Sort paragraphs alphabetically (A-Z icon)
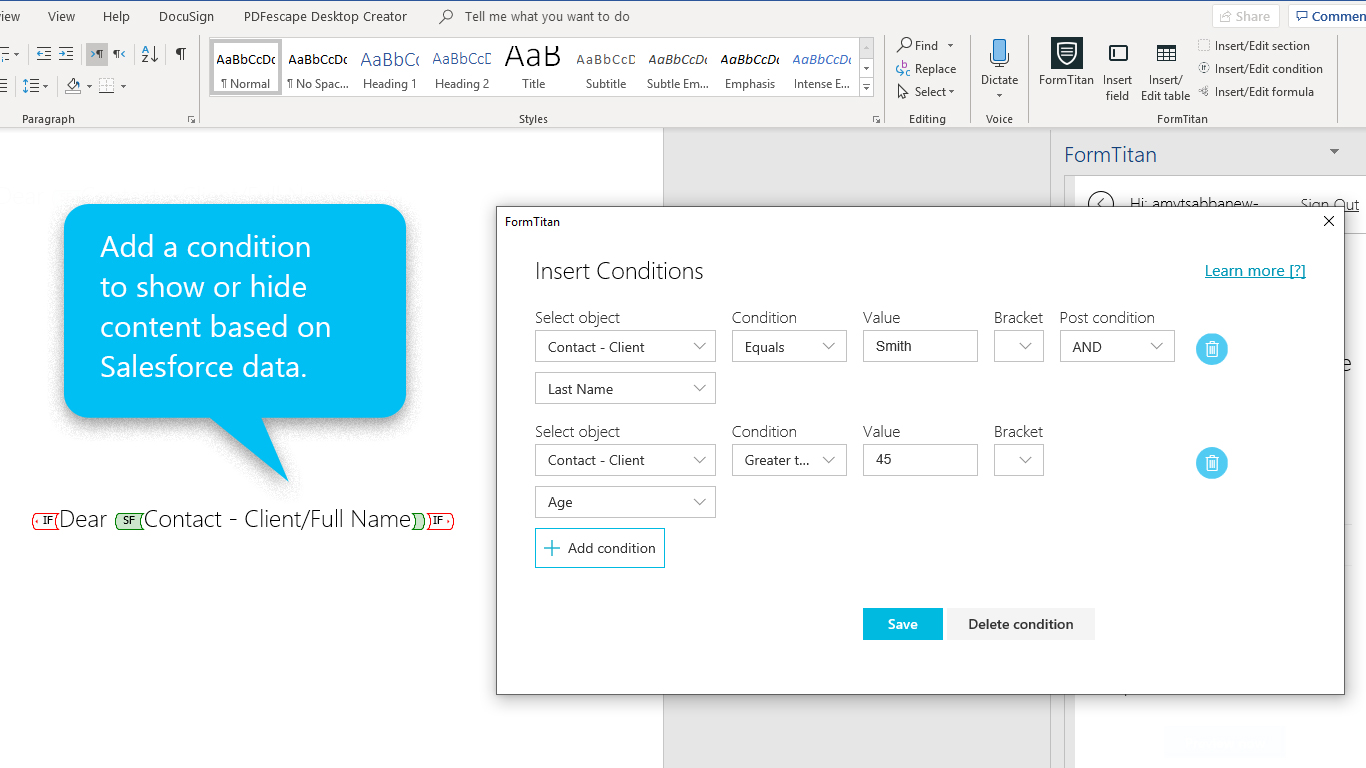Screen dimensions: 1366x768 click(149, 54)
